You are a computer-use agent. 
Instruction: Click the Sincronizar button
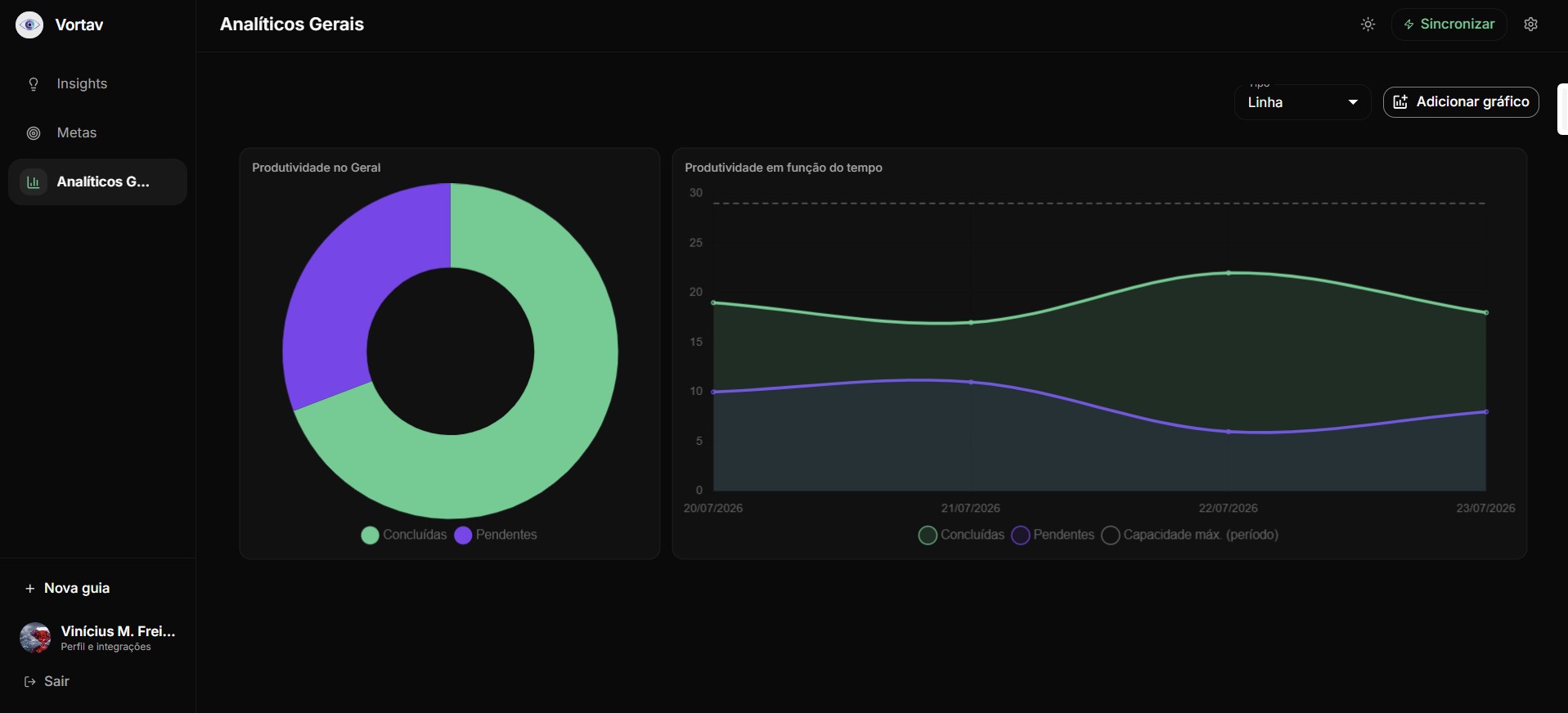tap(1449, 25)
